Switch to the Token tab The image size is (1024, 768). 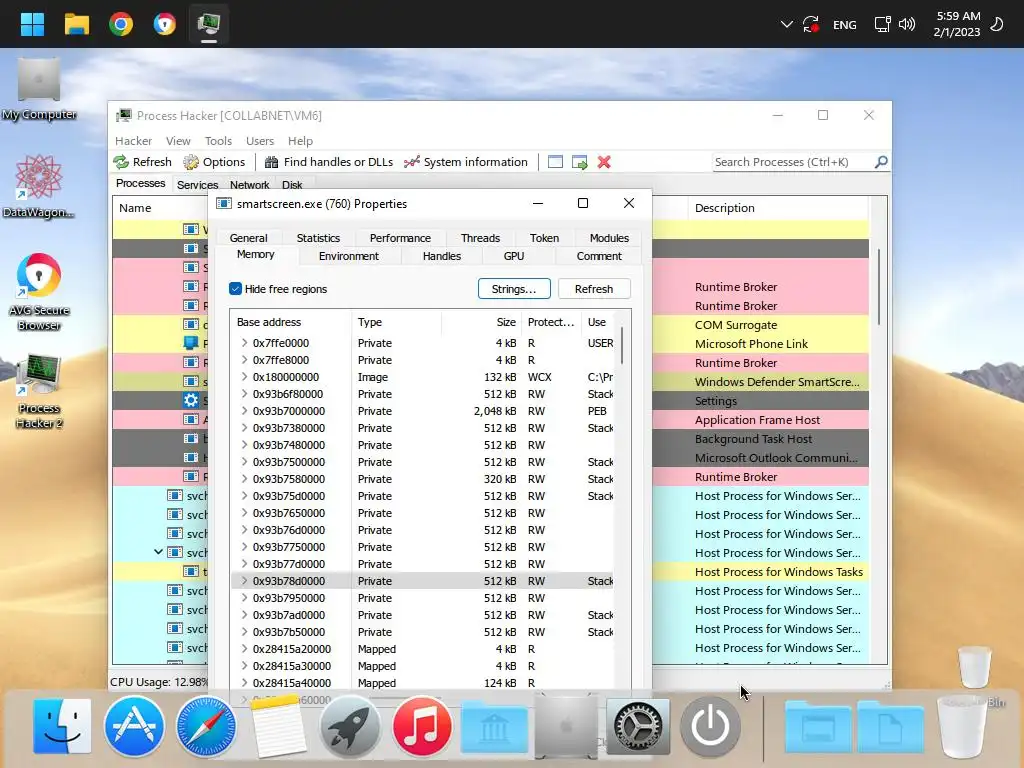pyautogui.click(x=544, y=238)
